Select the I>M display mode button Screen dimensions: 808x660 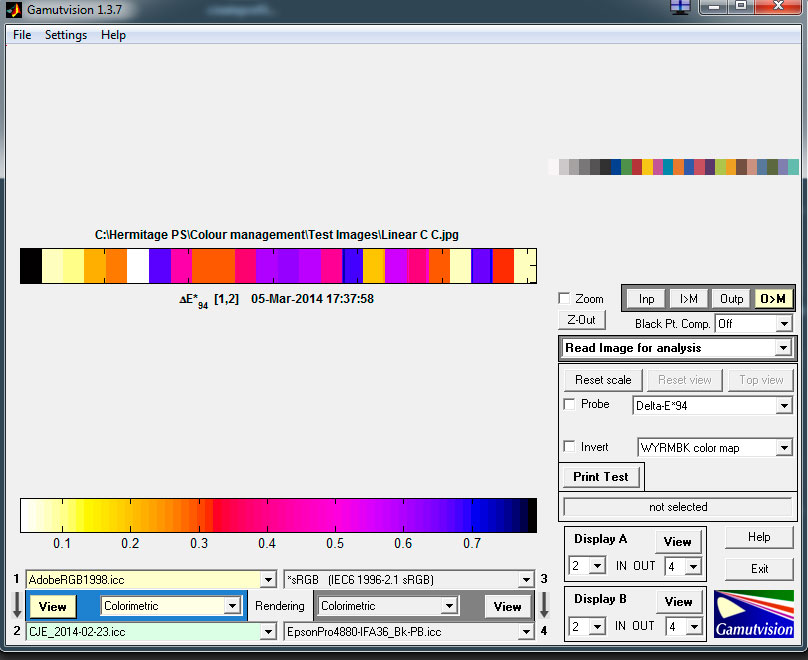[x=689, y=298]
